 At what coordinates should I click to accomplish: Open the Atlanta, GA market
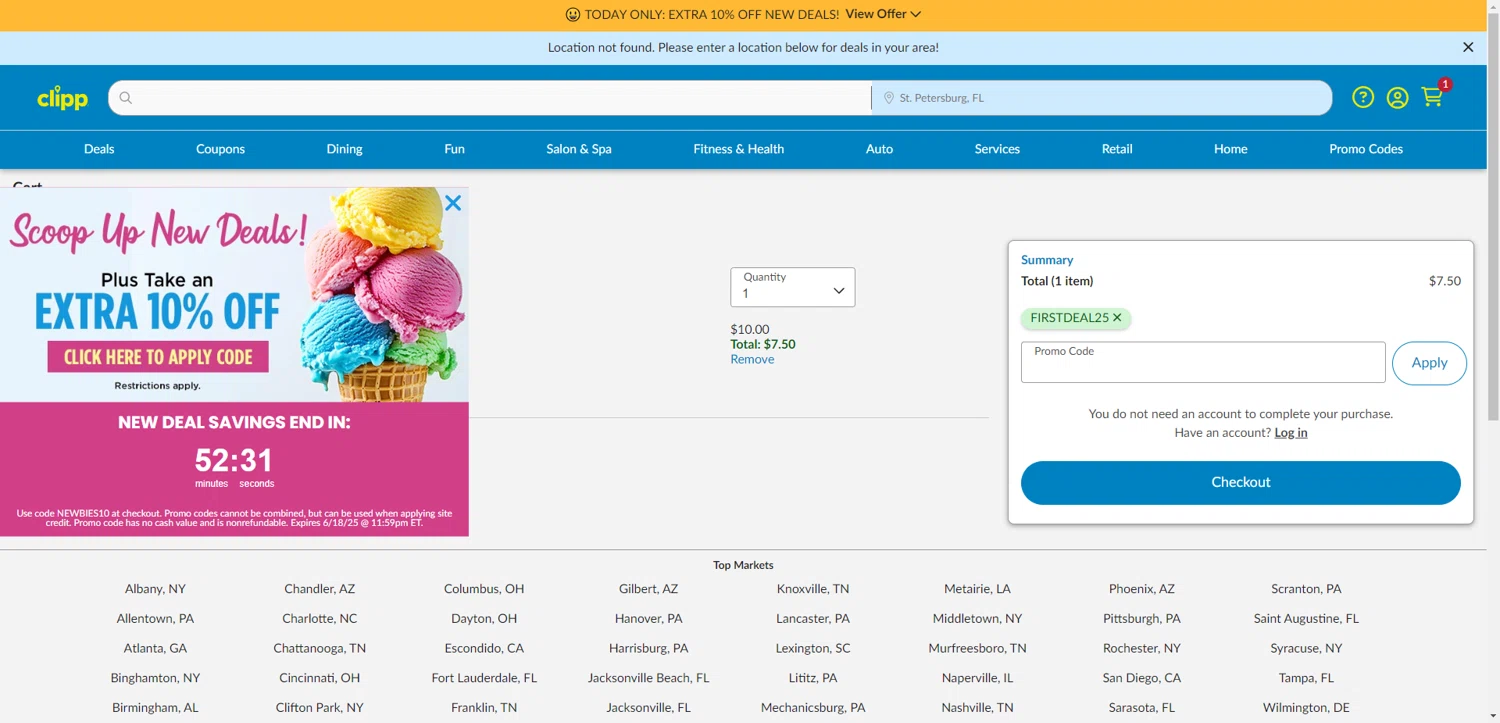(x=155, y=648)
